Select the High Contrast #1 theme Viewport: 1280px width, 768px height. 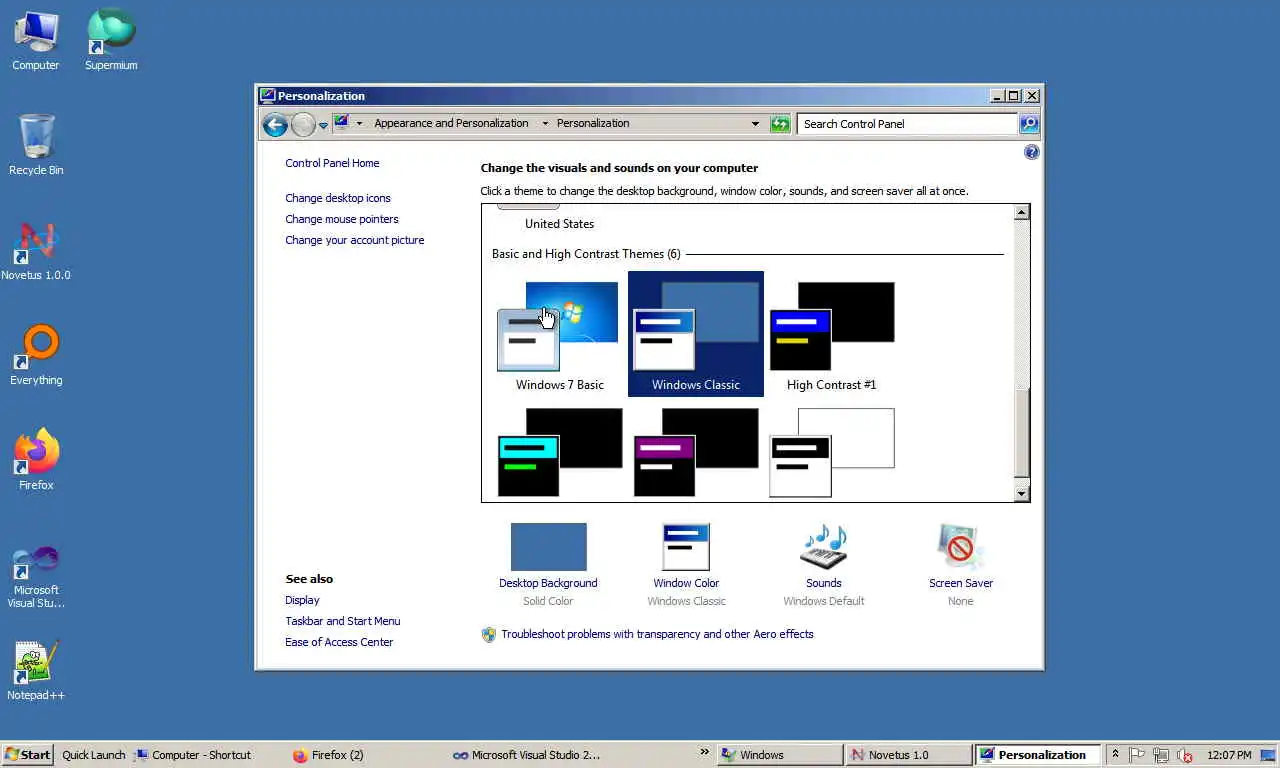831,335
